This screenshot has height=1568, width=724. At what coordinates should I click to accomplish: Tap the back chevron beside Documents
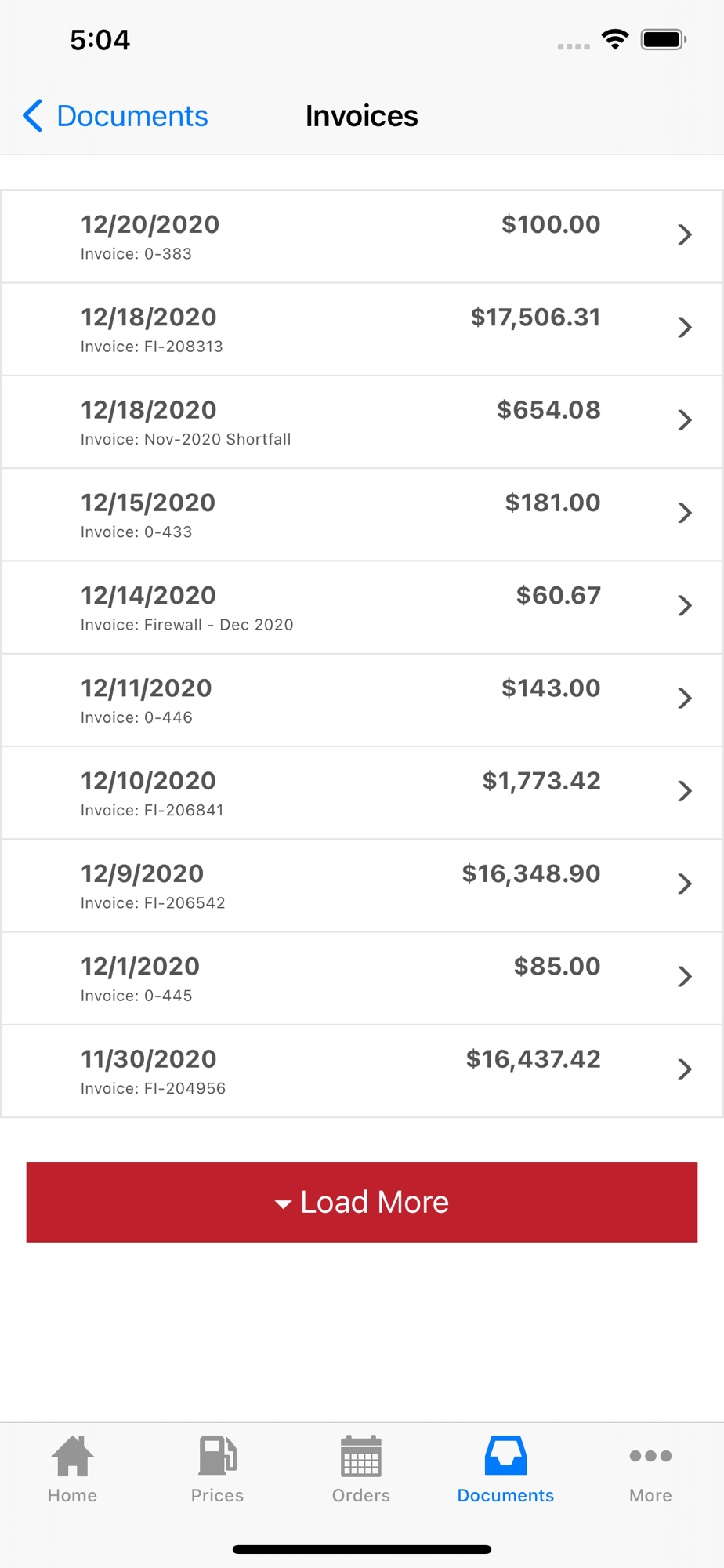32,116
